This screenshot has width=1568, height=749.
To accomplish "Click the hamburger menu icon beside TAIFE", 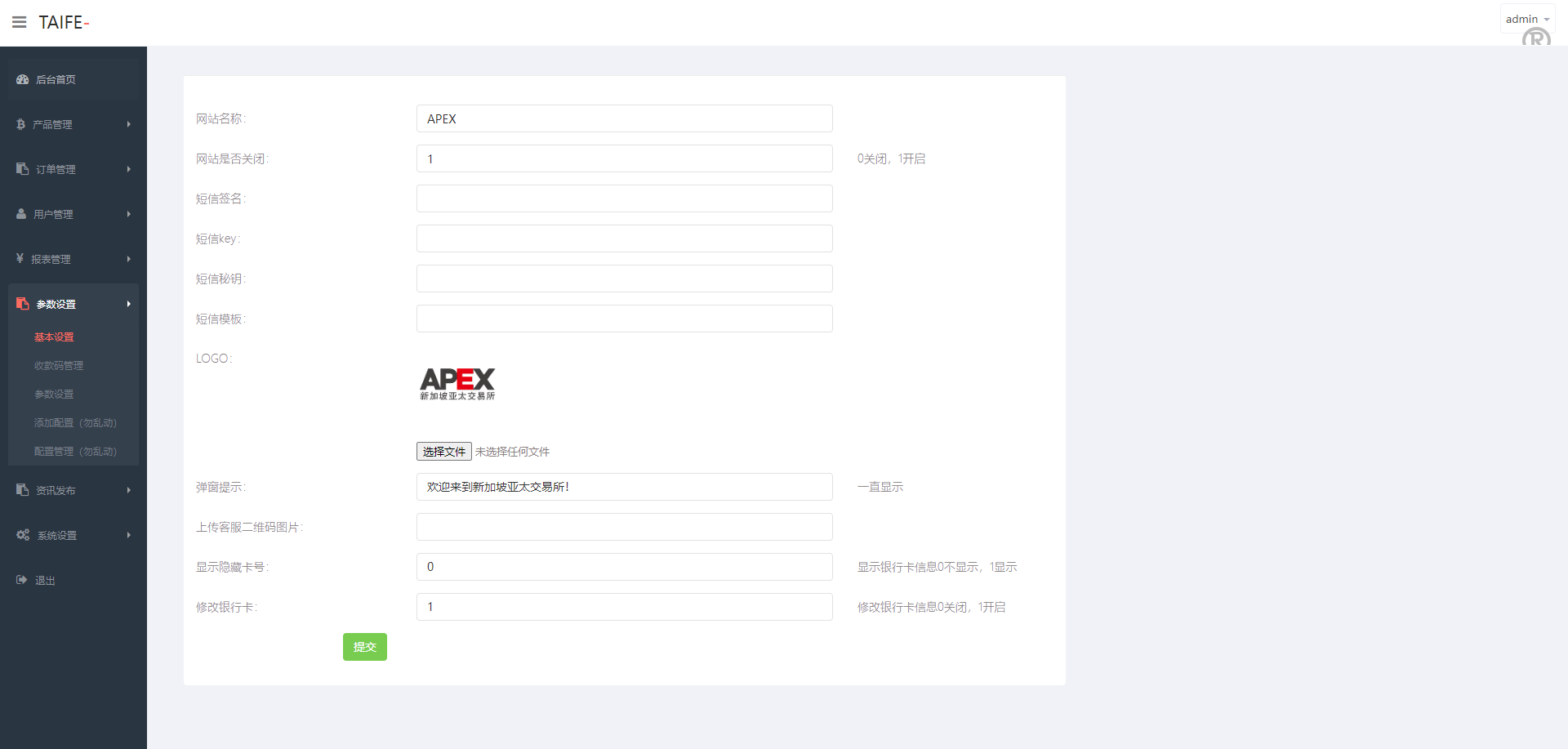I will 20,22.
